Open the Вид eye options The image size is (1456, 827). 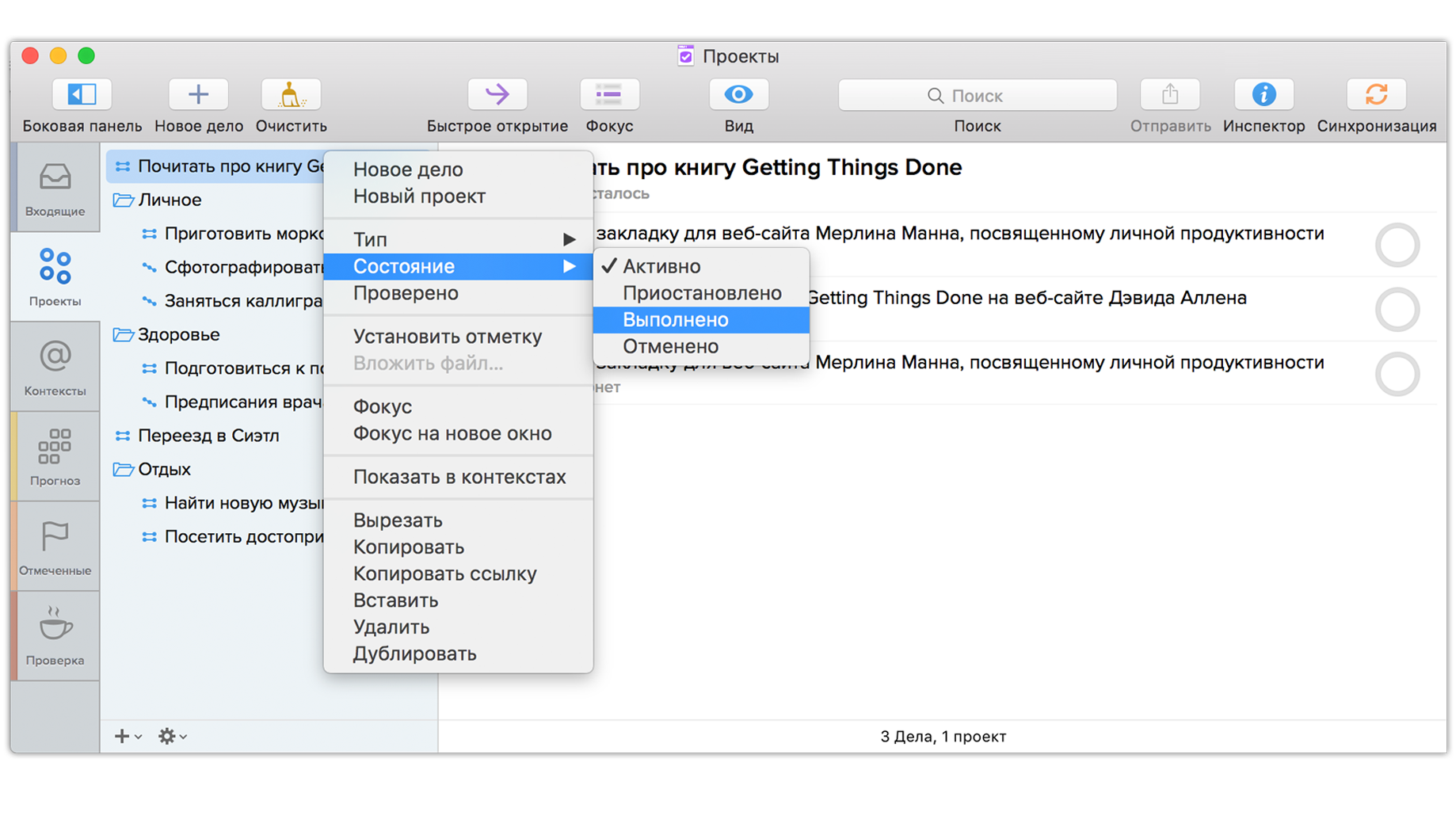click(x=738, y=95)
